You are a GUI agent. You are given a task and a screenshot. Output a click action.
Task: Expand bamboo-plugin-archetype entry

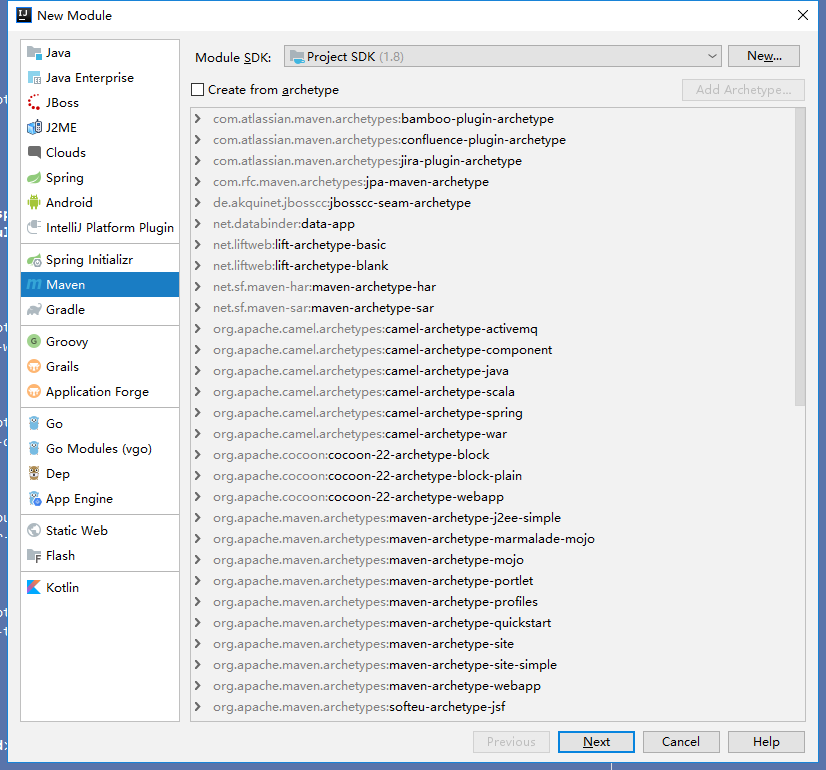tap(198, 119)
